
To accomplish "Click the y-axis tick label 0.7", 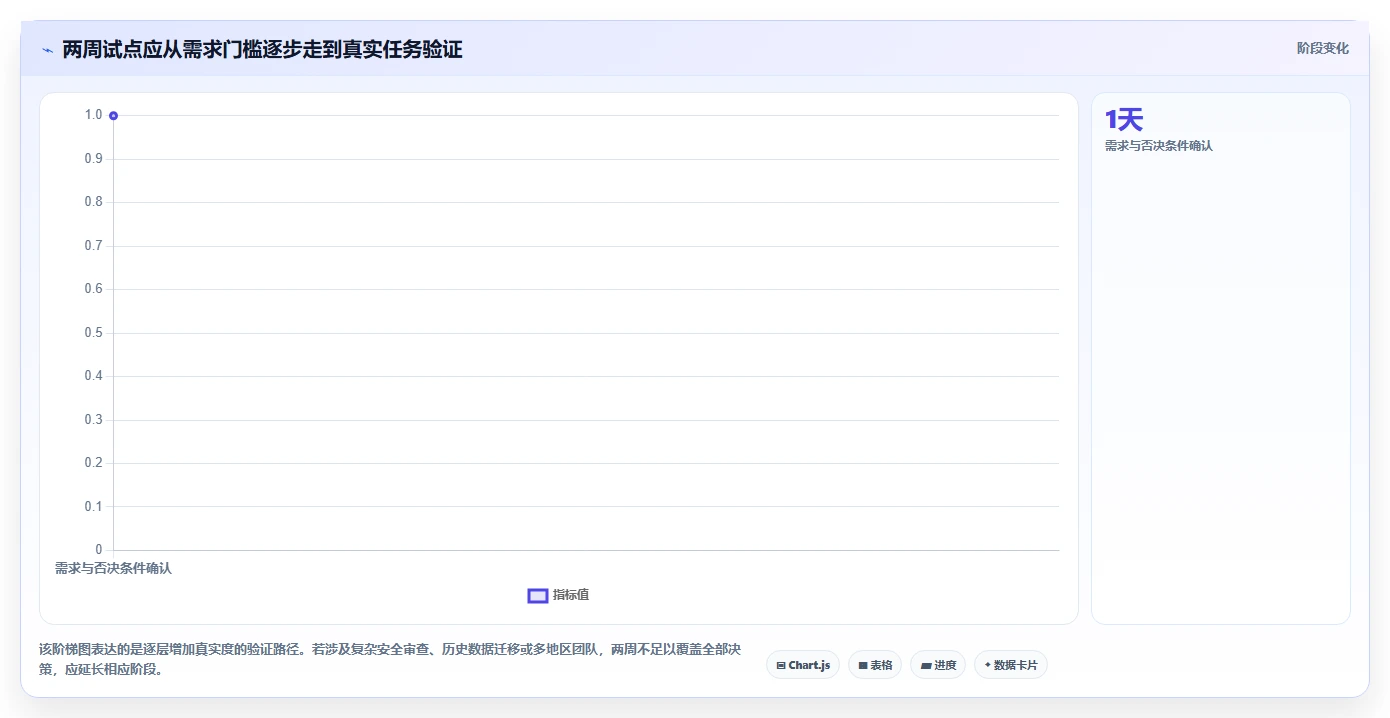I will 93,246.
